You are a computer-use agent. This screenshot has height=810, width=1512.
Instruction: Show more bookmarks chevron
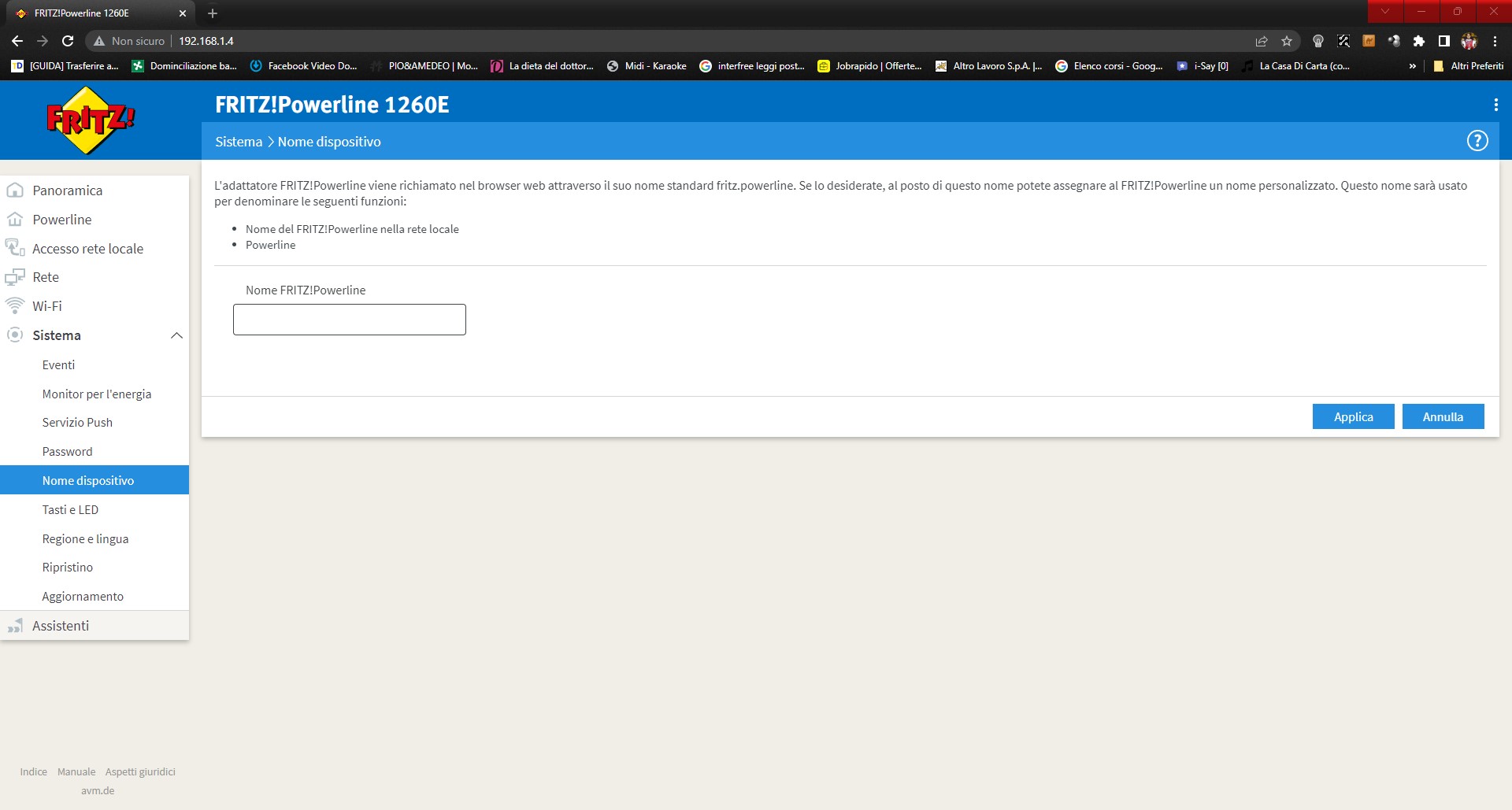1413,66
